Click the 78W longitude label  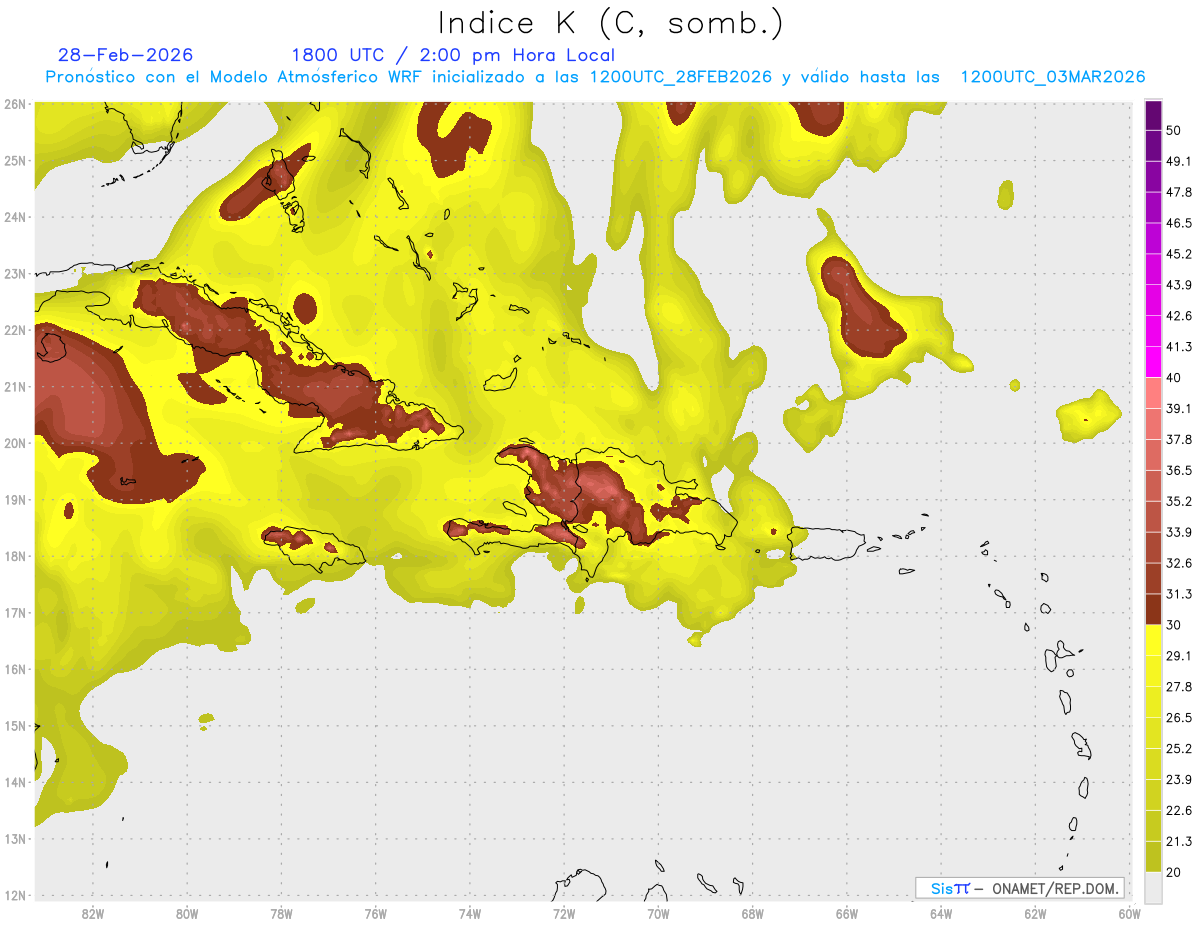pos(282,914)
